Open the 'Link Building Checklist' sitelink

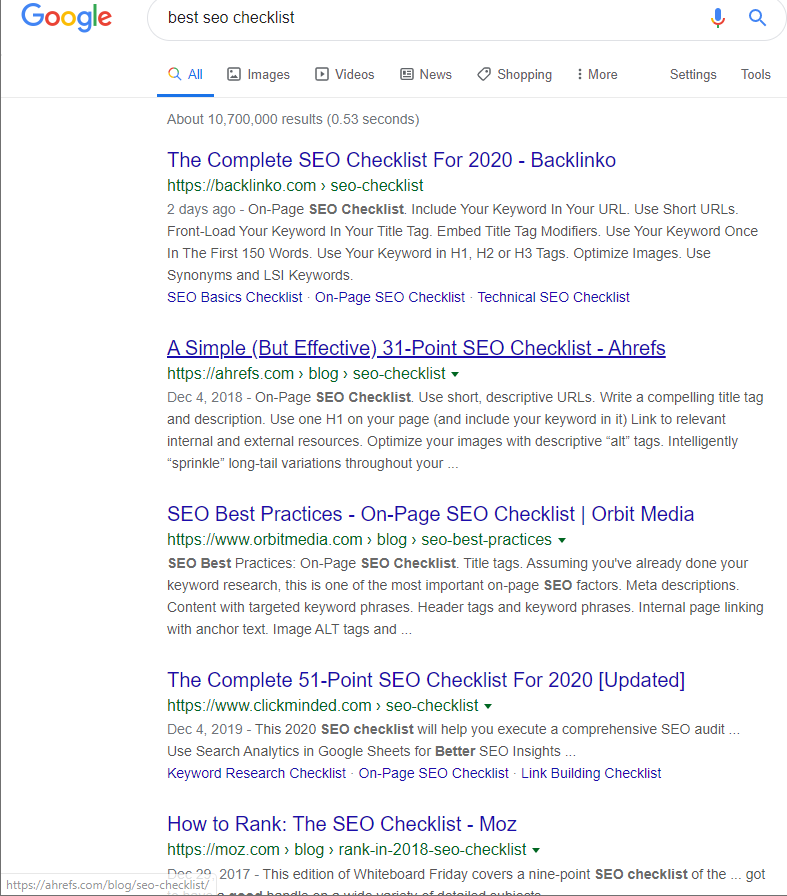pos(591,774)
